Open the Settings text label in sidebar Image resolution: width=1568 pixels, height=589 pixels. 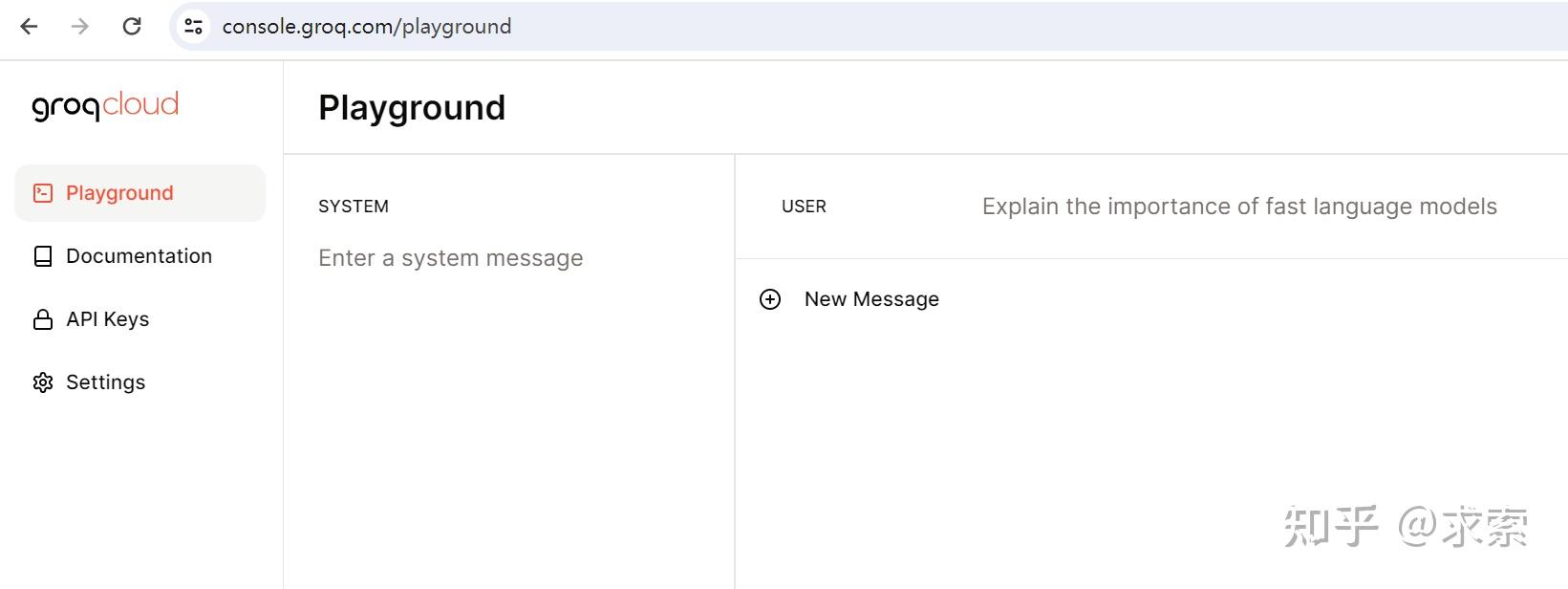pyautogui.click(x=105, y=382)
